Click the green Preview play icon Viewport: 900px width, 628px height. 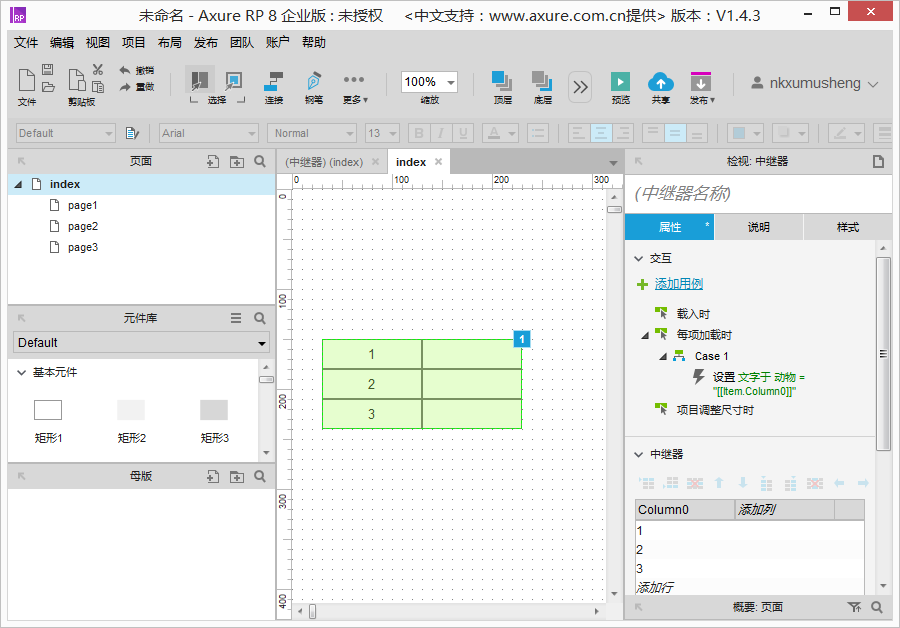point(620,82)
